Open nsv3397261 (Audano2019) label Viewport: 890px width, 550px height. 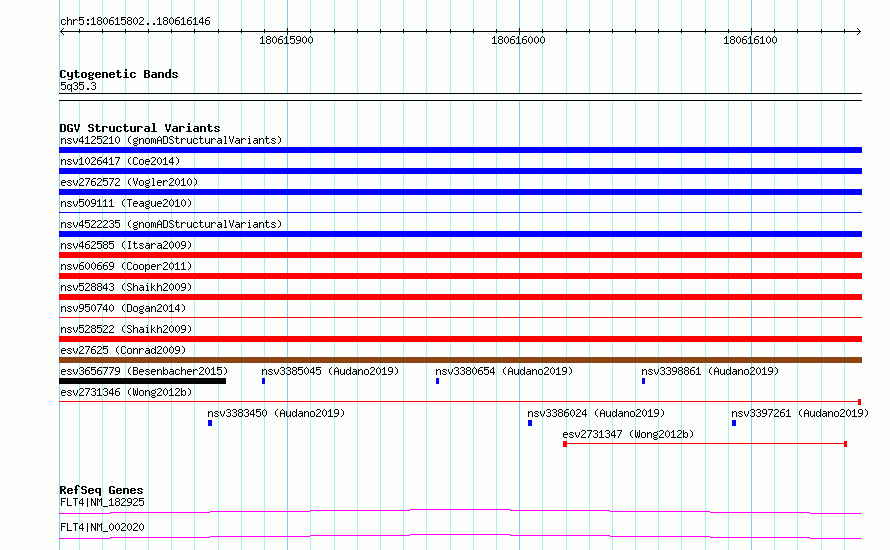point(800,413)
